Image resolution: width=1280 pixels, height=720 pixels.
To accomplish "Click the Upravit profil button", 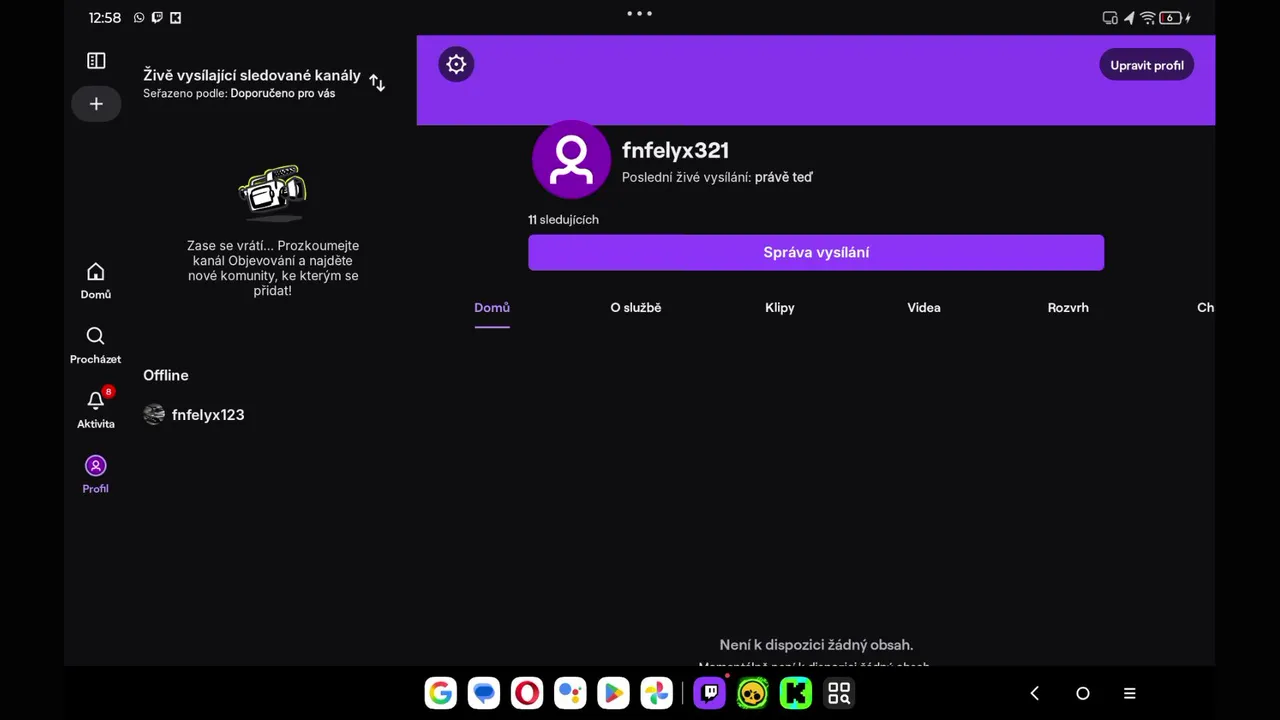I will (x=1146, y=65).
